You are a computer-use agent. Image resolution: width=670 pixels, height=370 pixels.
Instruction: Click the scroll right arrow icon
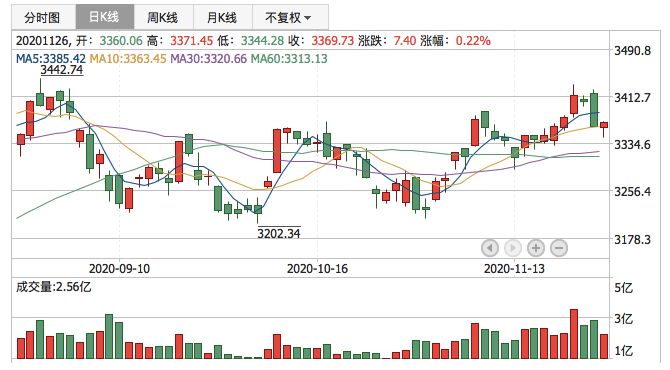click(x=513, y=248)
